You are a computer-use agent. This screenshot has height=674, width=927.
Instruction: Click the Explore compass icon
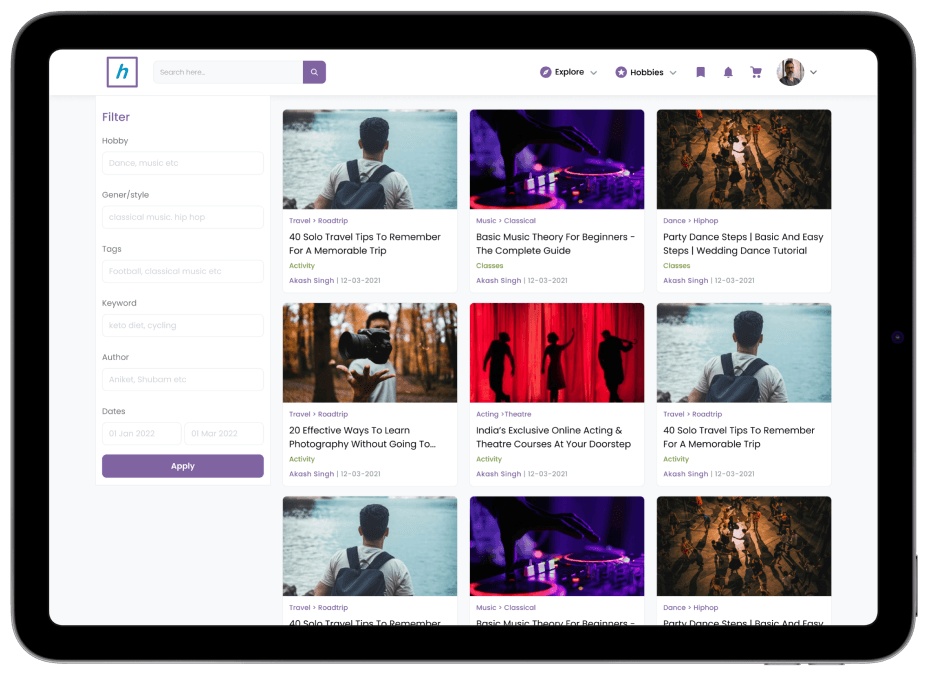545,72
